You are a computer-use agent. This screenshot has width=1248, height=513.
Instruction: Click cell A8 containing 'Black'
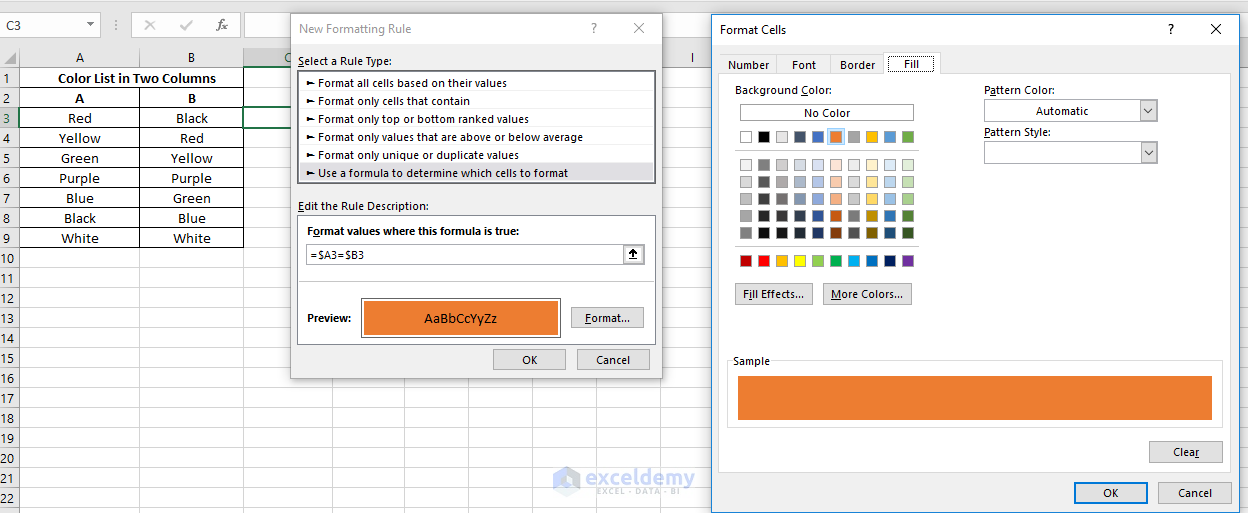[x=80, y=218]
